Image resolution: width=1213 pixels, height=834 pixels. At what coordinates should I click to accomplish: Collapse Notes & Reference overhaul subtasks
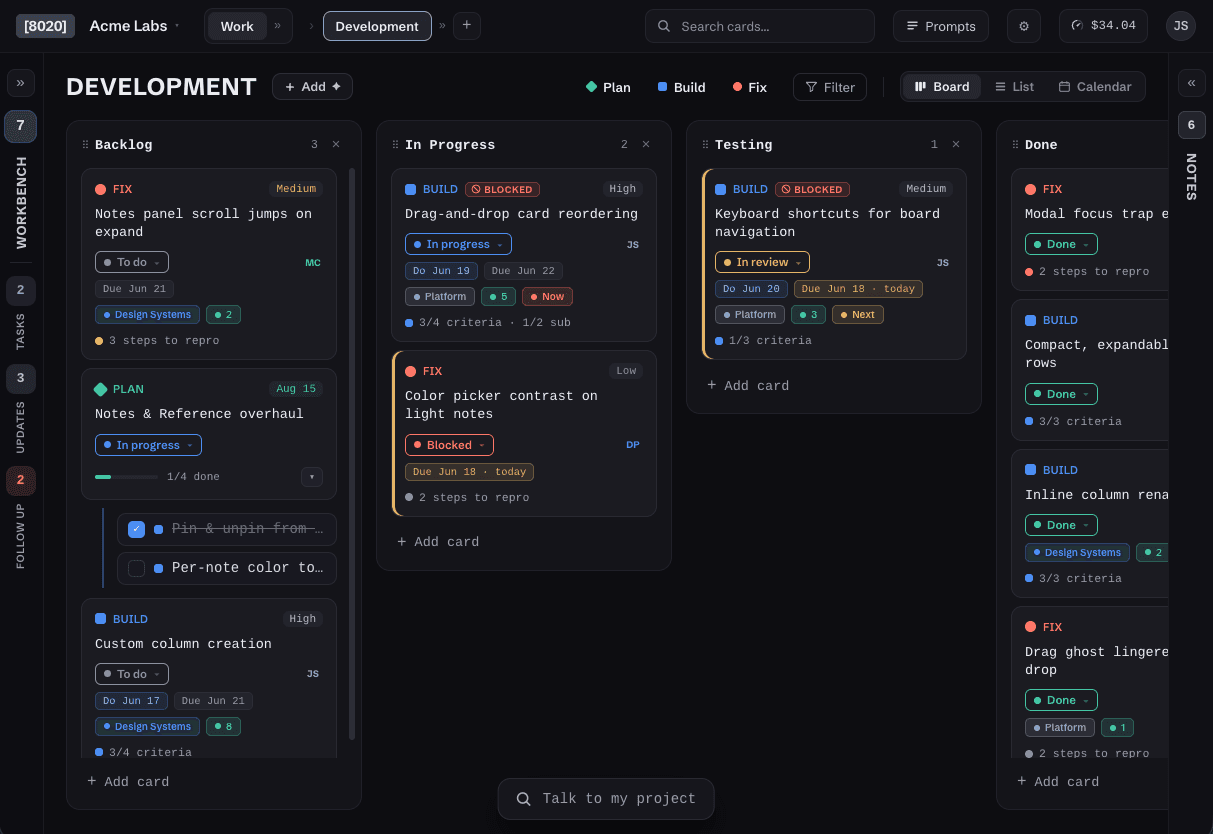(x=312, y=477)
